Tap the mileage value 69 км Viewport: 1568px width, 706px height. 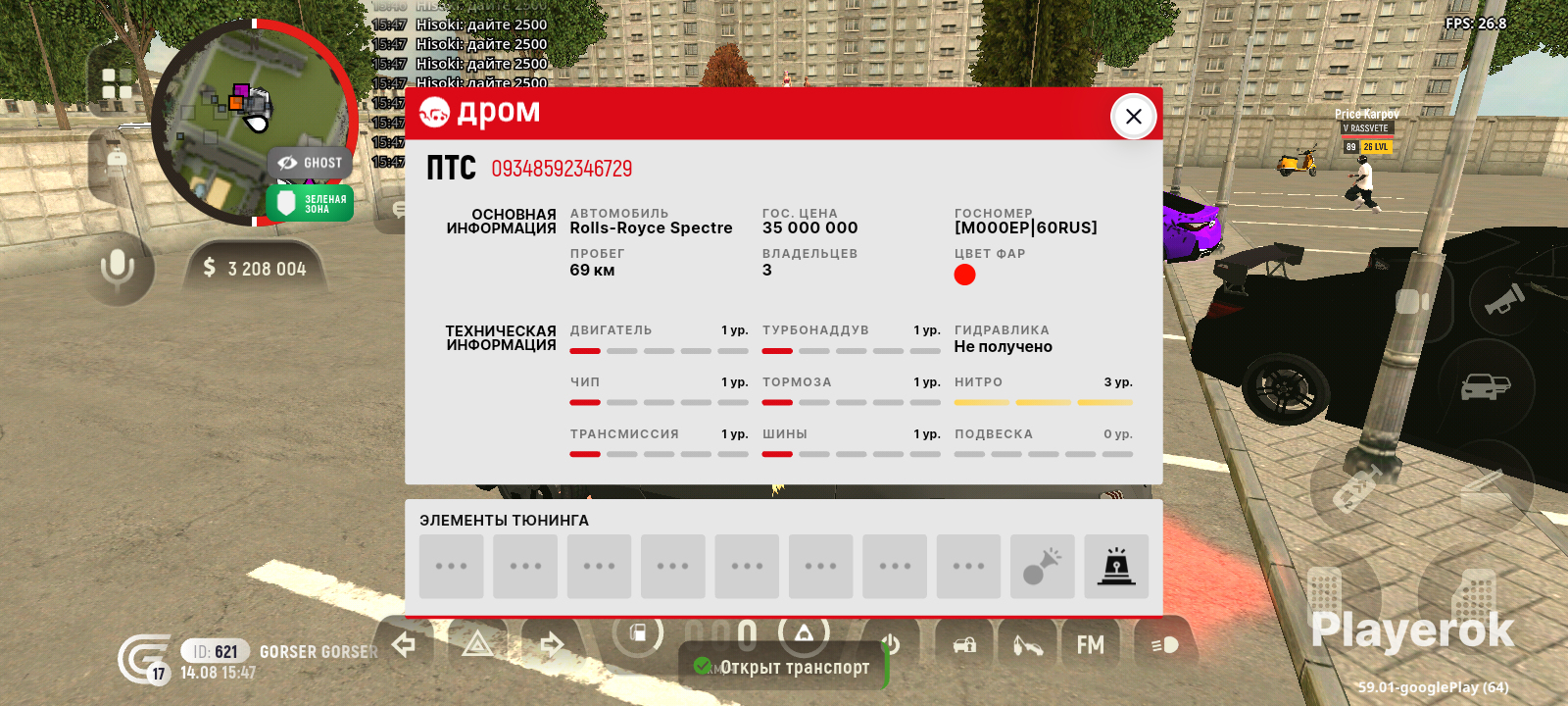(592, 270)
